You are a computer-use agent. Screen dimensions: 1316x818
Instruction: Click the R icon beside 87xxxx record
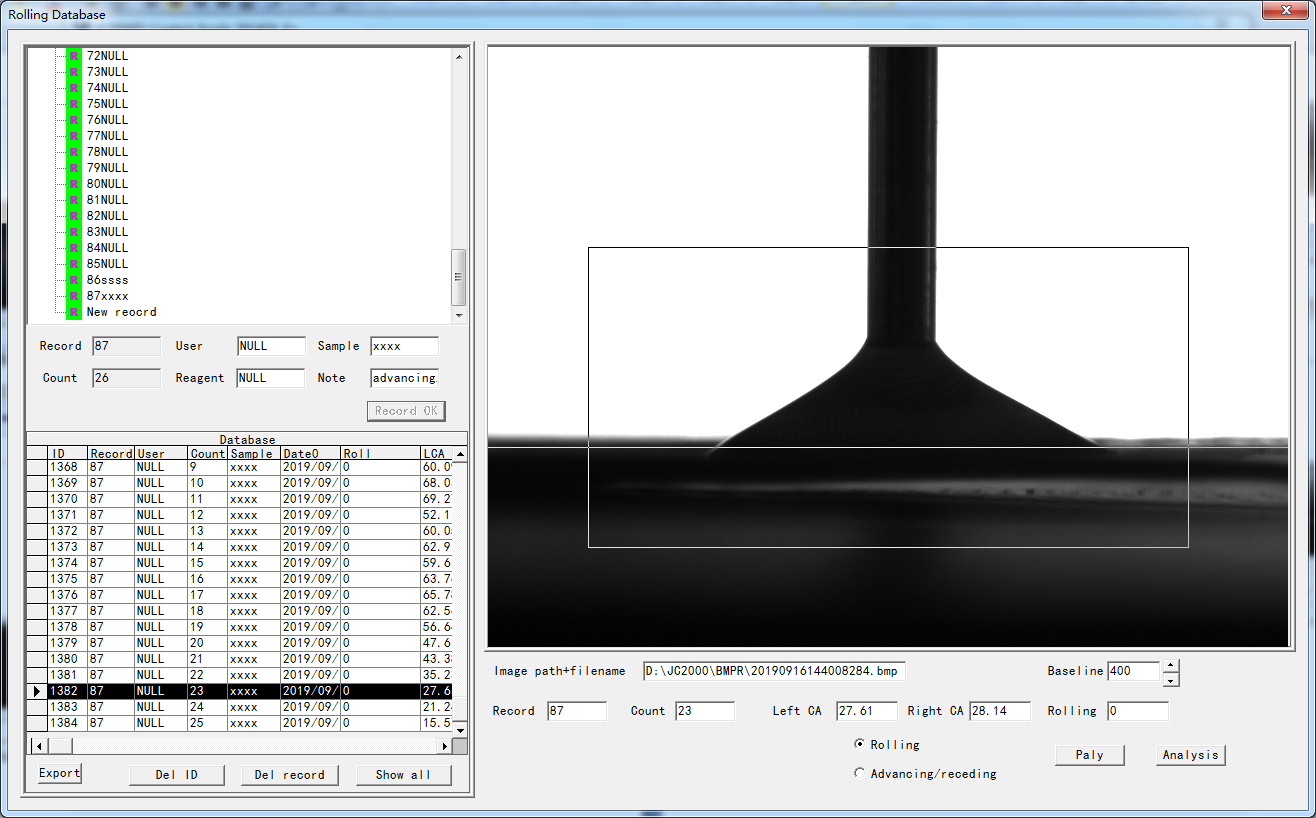coord(74,296)
